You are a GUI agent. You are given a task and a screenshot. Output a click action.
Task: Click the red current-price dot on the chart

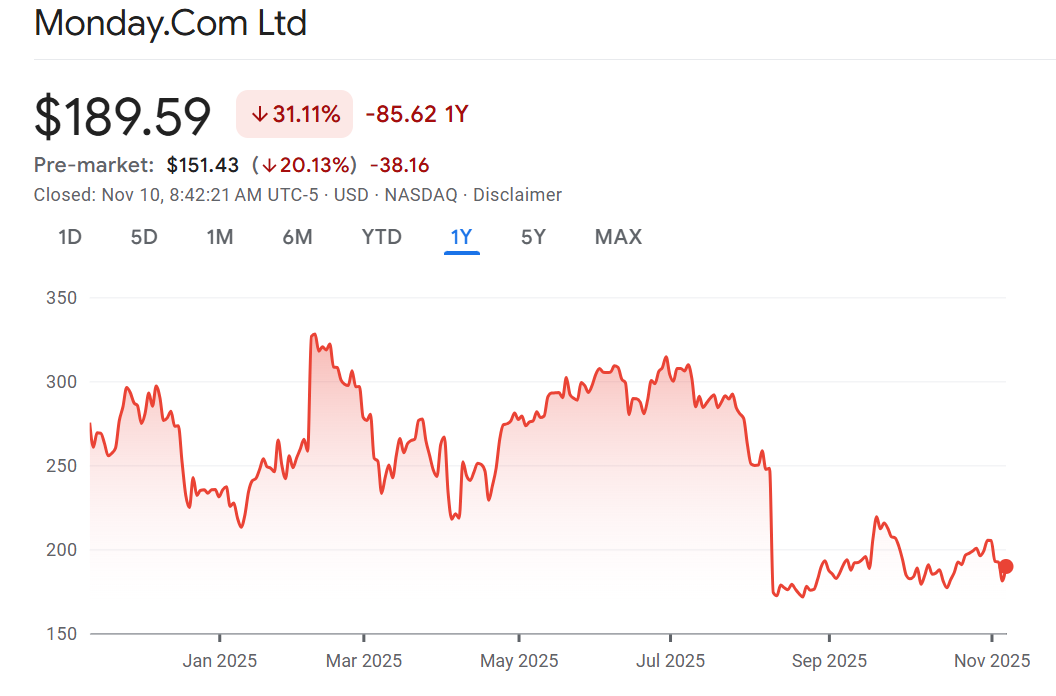click(x=1006, y=567)
